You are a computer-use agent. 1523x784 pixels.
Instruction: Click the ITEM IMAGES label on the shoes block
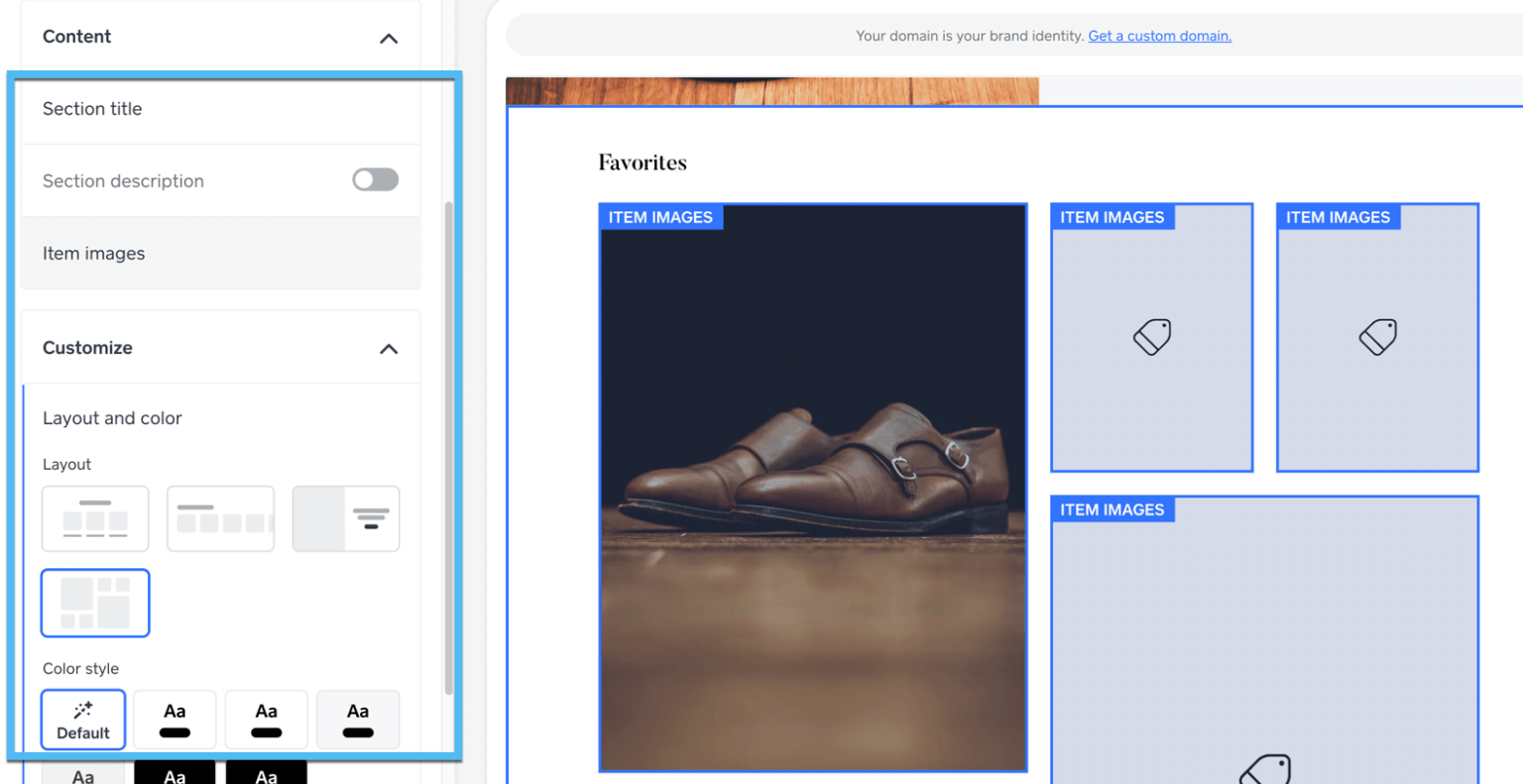click(660, 216)
